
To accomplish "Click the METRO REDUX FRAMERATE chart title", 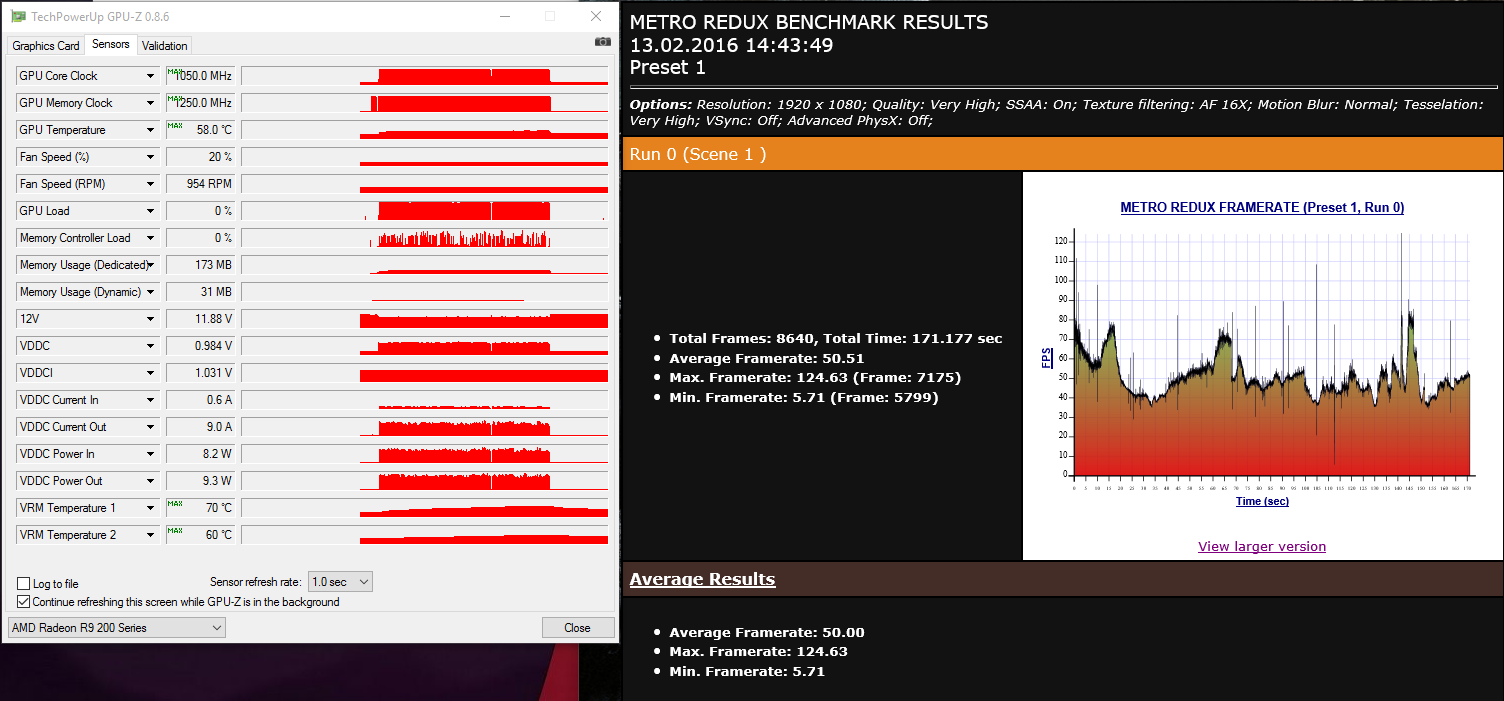I will coord(1262,208).
